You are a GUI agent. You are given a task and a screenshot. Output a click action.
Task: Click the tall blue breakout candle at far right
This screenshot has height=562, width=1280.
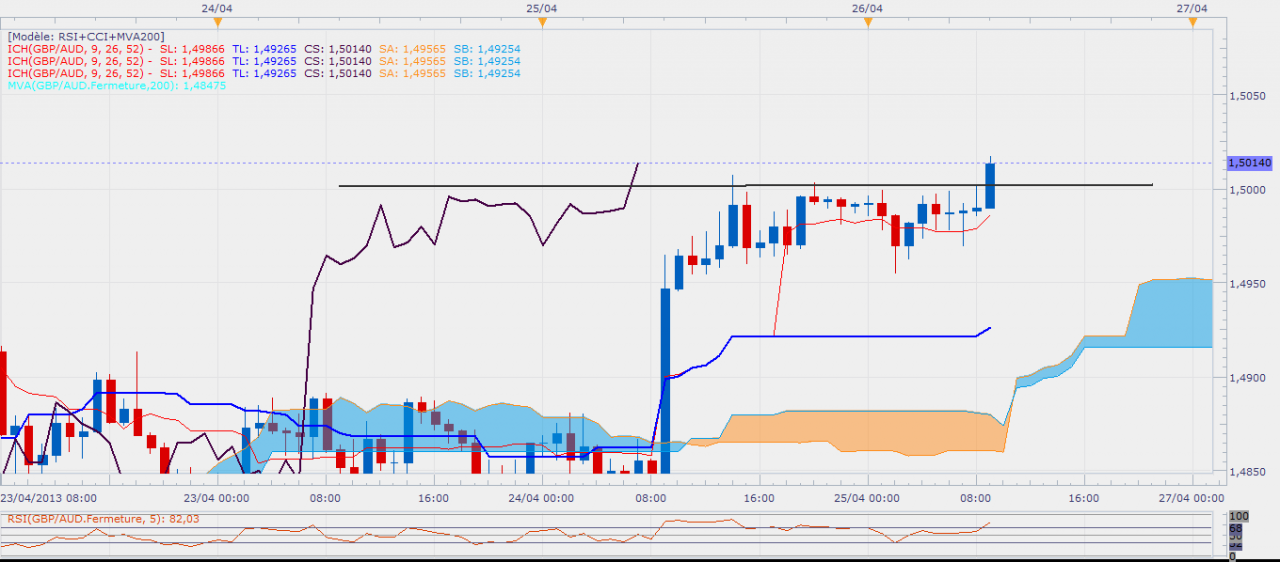click(990, 186)
